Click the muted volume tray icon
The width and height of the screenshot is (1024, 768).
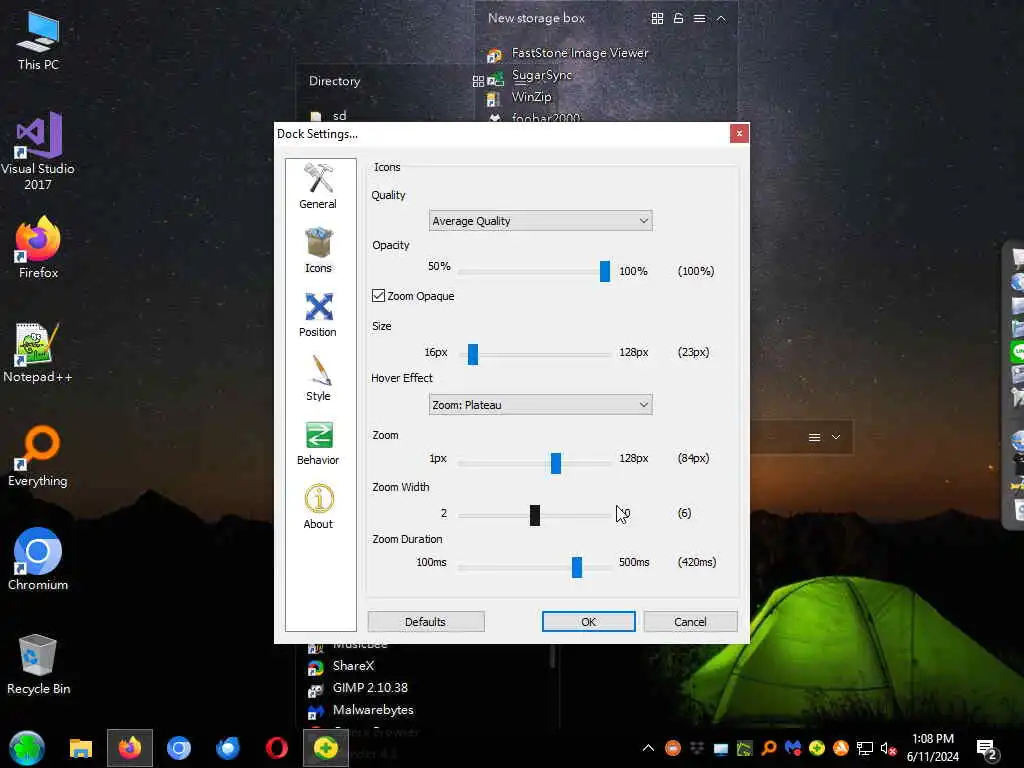(x=888, y=748)
